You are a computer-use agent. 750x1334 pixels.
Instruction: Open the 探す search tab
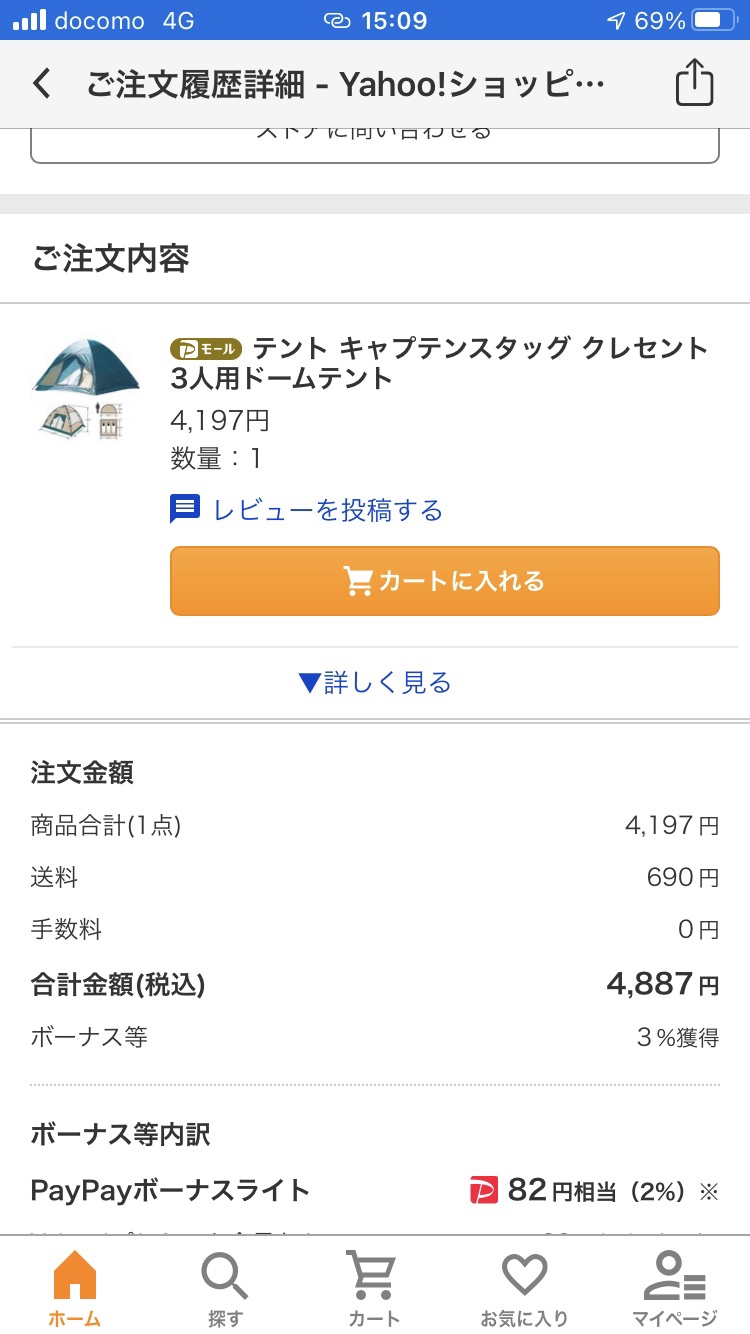tap(225, 1288)
